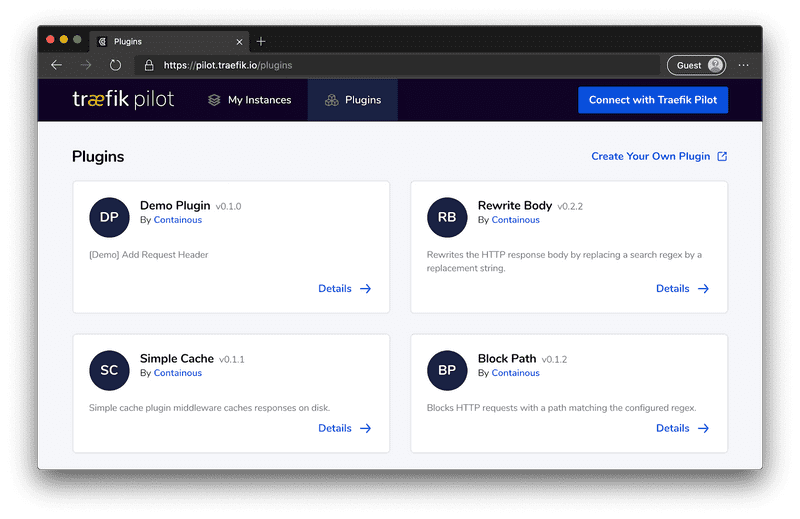
Task: Click the v0.1.0 version label
Action: click(x=228, y=206)
